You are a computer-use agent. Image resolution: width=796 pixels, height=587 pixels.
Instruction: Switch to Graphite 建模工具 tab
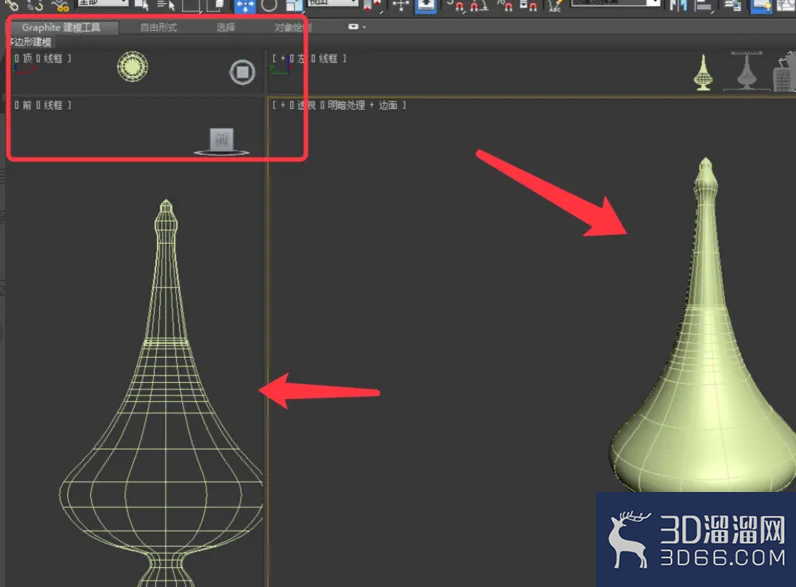pyautogui.click(x=61, y=27)
